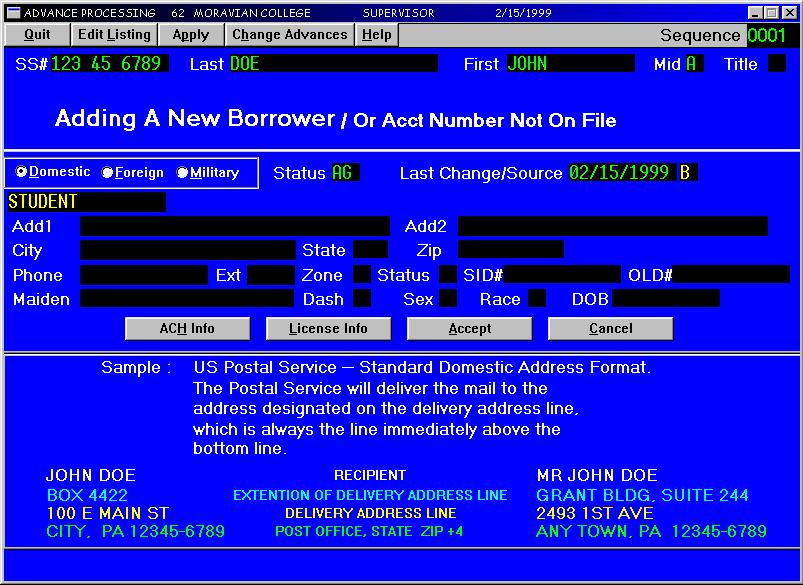Screen dimensions: 803x585
Task: Open the Help menu
Action: [x=376, y=35]
